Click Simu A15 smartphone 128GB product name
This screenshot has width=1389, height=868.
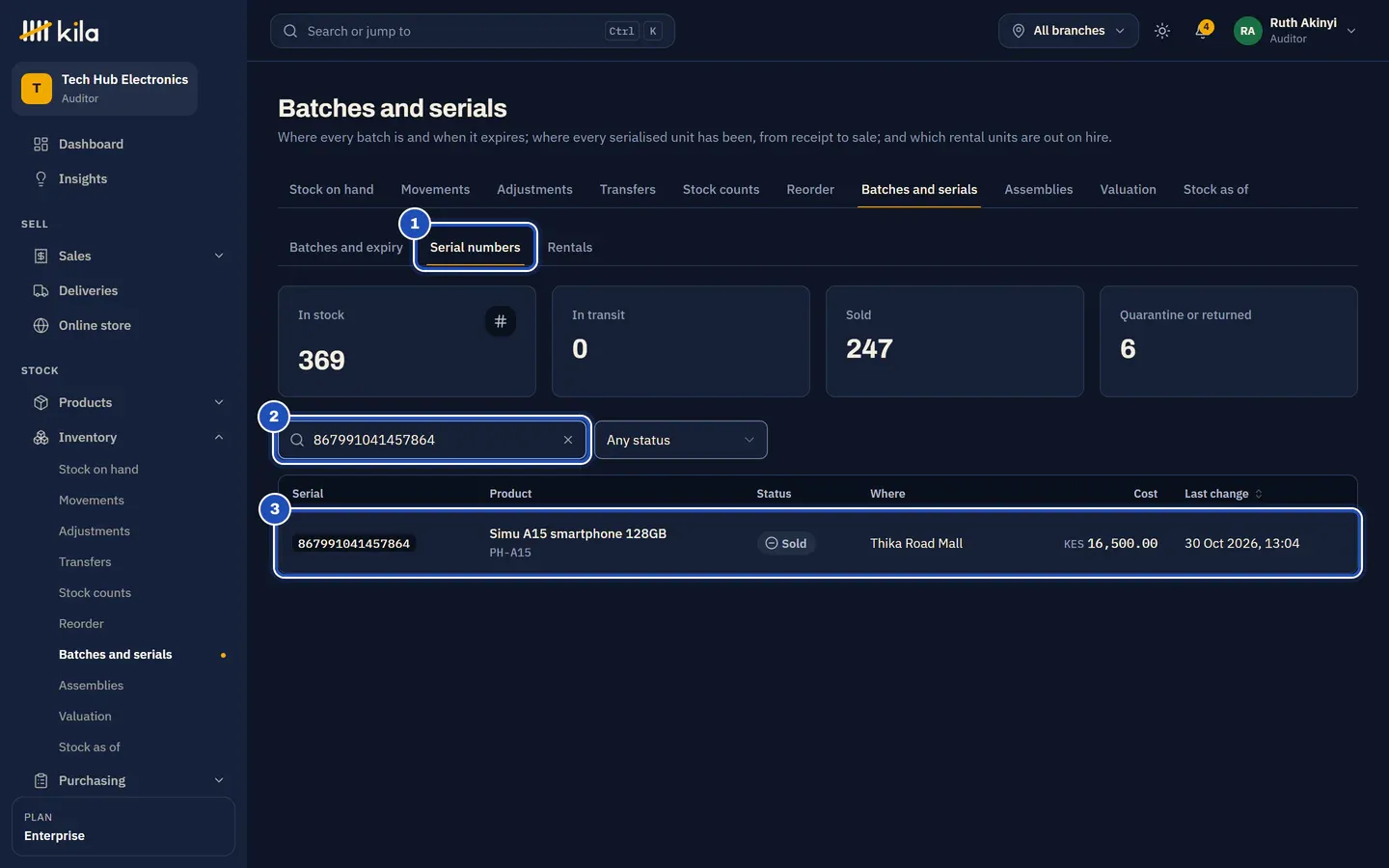click(x=578, y=534)
